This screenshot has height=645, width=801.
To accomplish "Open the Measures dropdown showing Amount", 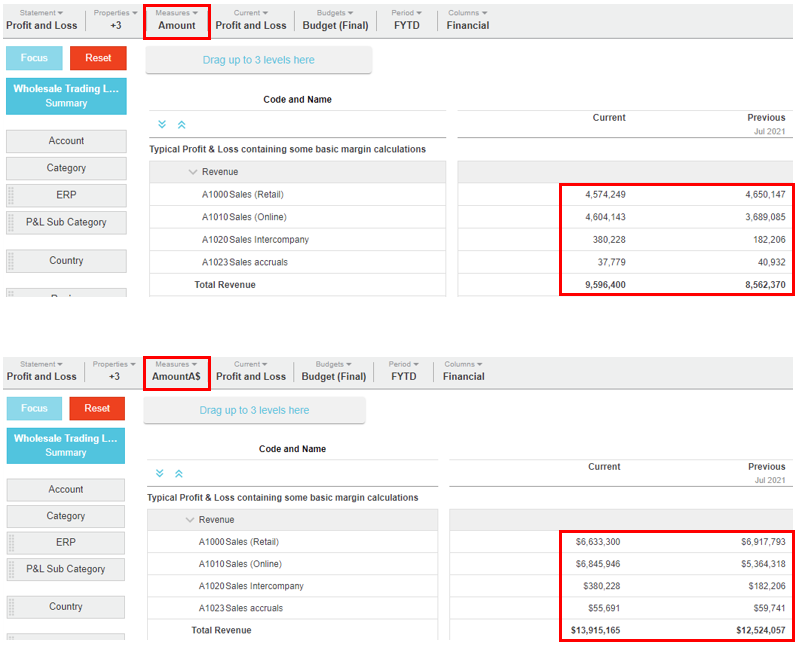I will pos(177,19).
